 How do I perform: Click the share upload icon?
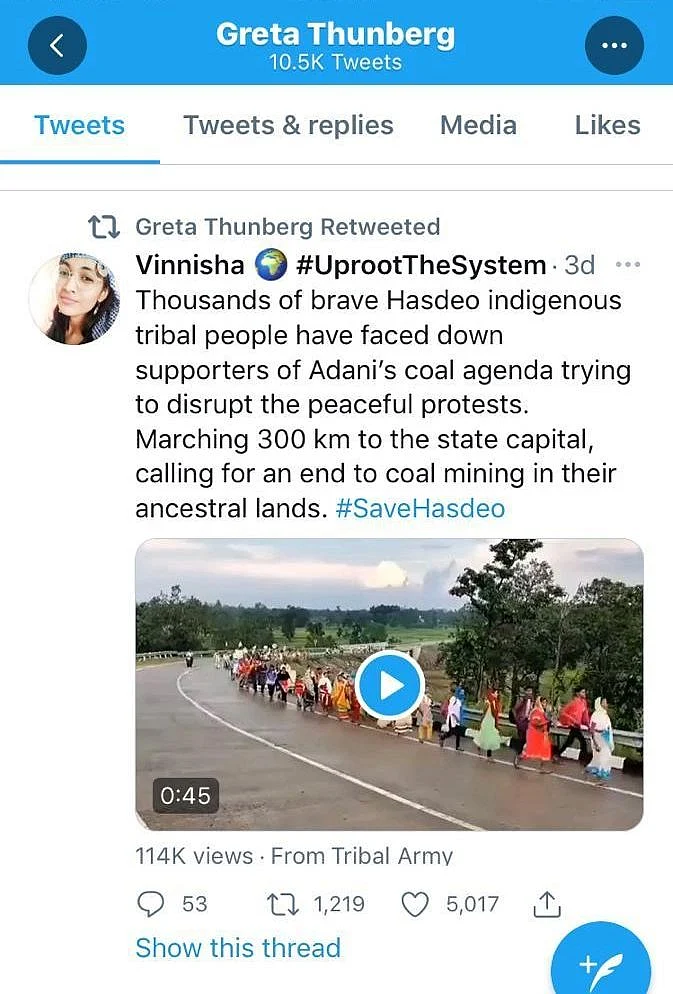coord(547,904)
